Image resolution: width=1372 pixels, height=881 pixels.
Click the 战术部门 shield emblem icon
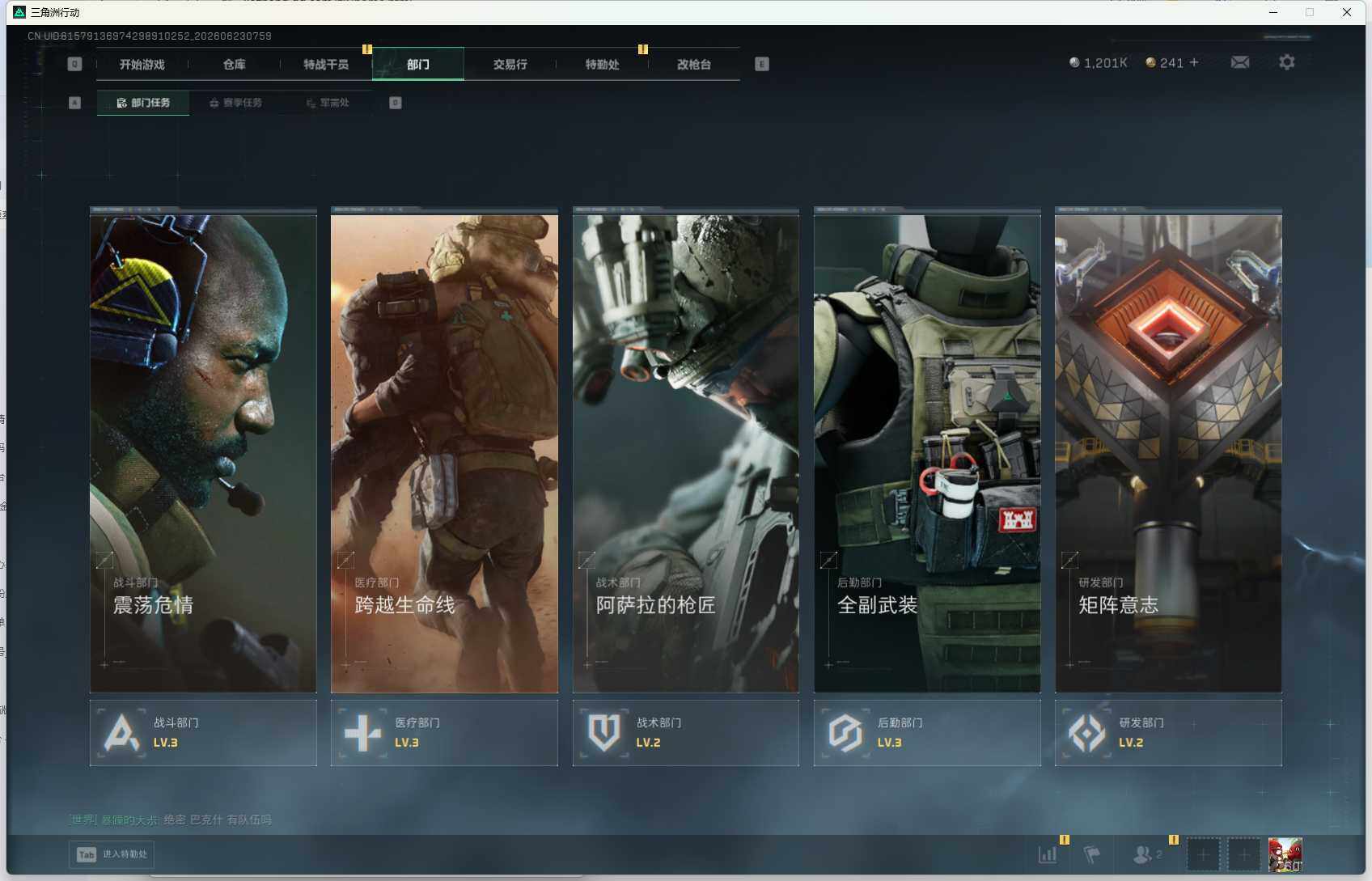coord(604,733)
